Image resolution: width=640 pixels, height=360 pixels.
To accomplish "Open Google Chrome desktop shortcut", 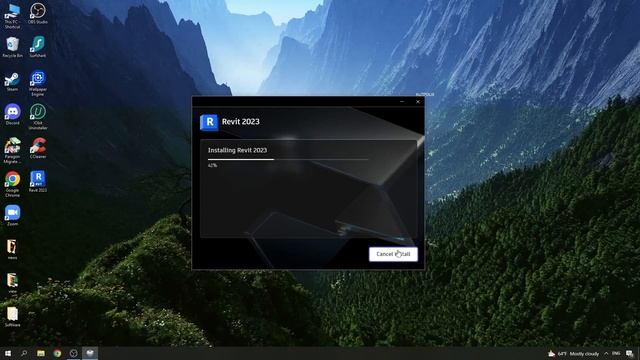I will tap(12, 184).
